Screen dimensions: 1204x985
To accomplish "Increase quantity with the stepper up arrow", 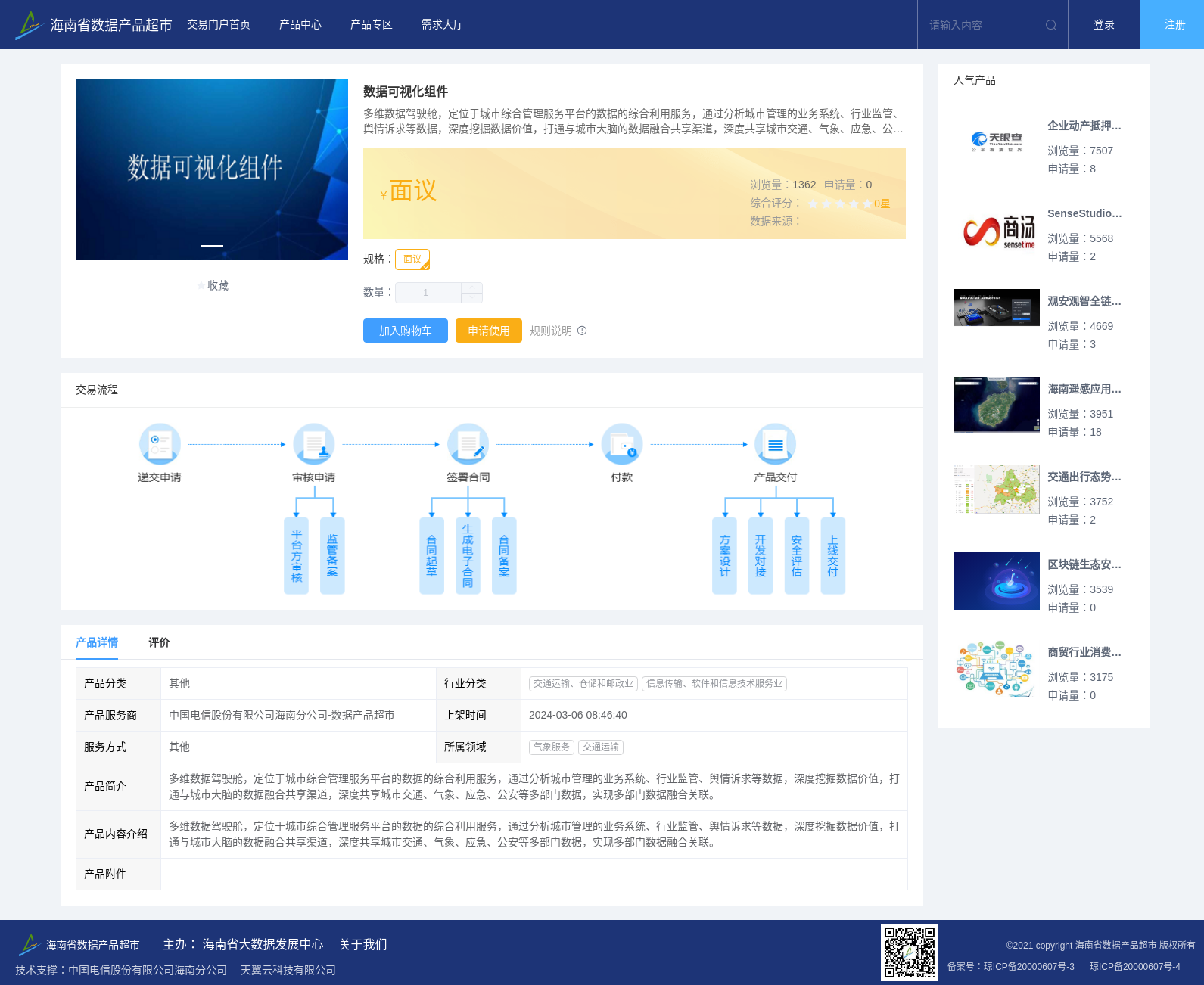I will point(472,287).
